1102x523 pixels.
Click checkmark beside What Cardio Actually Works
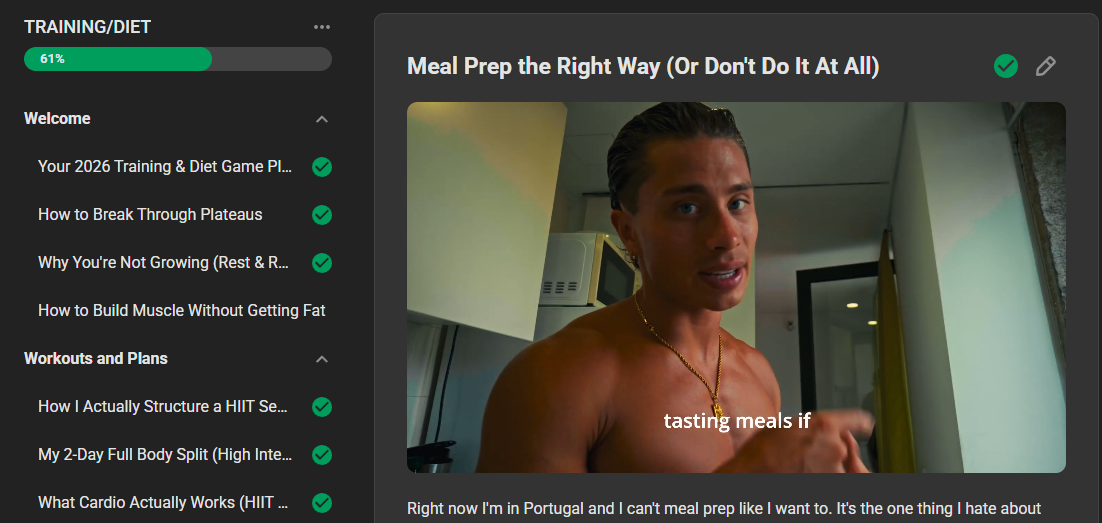(x=322, y=503)
